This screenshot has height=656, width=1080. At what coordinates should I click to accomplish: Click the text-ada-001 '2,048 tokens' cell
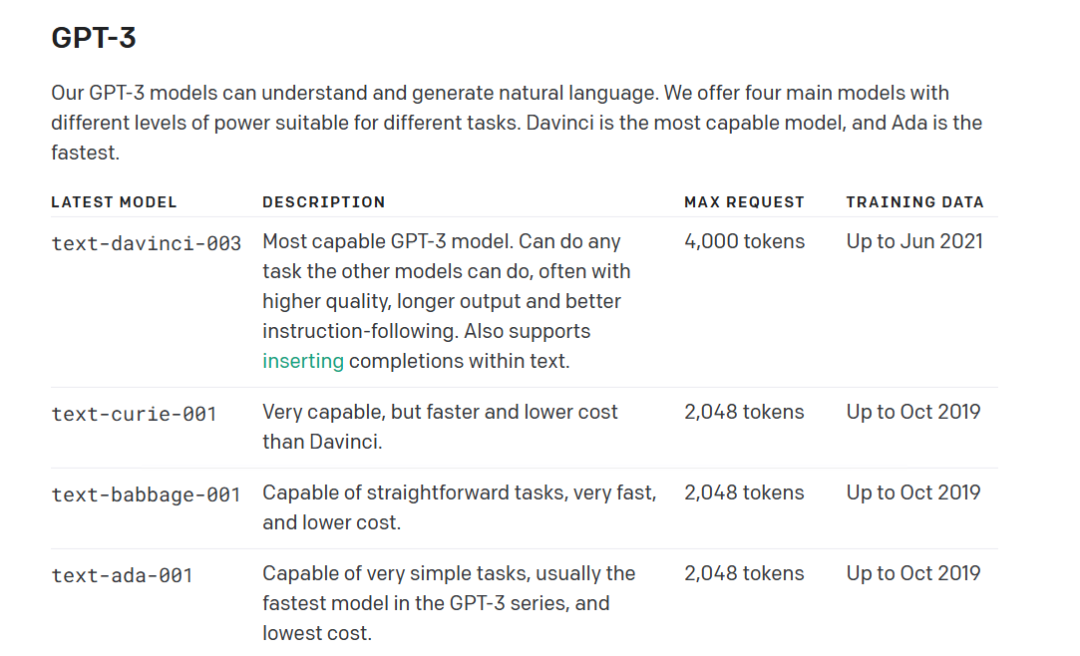pyautogui.click(x=744, y=573)
